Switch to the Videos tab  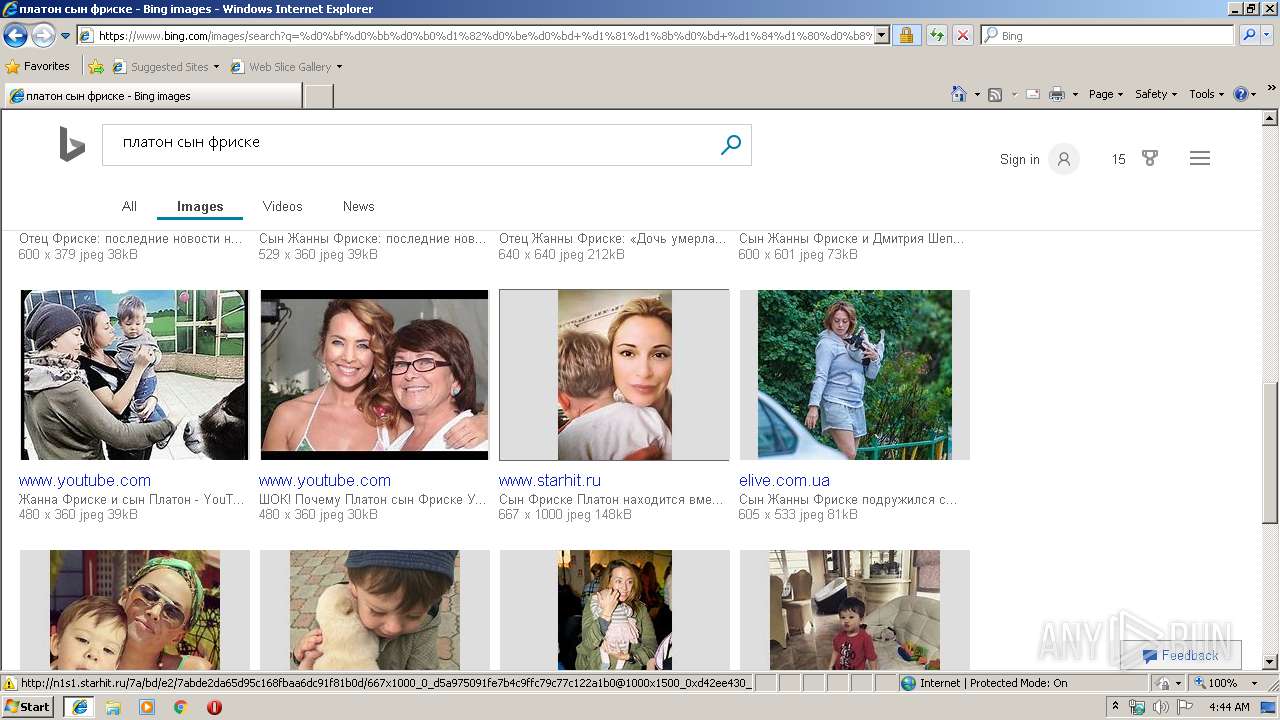click(x=282, y=206)
